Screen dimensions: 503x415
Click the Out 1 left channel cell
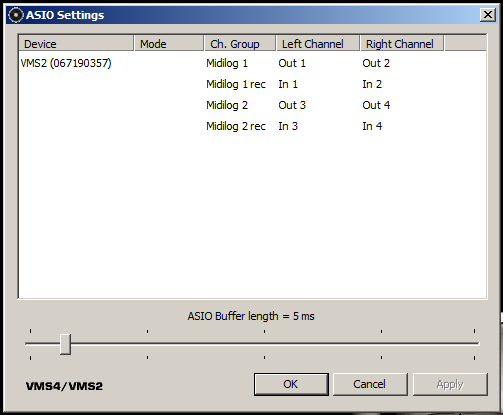point(292,63)
